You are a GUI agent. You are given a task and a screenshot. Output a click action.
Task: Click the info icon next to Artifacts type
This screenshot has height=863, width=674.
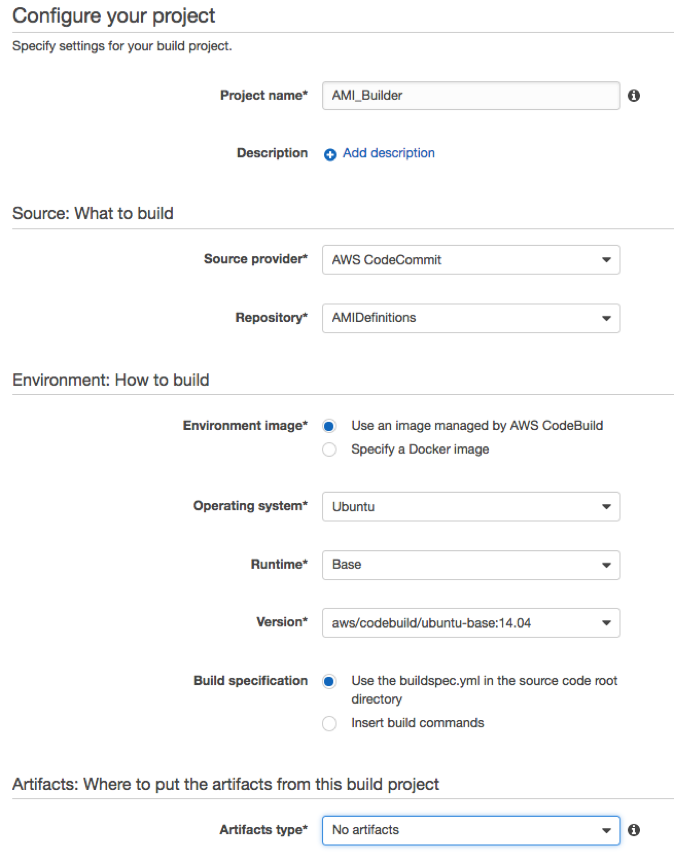click(x=634, y=830)
